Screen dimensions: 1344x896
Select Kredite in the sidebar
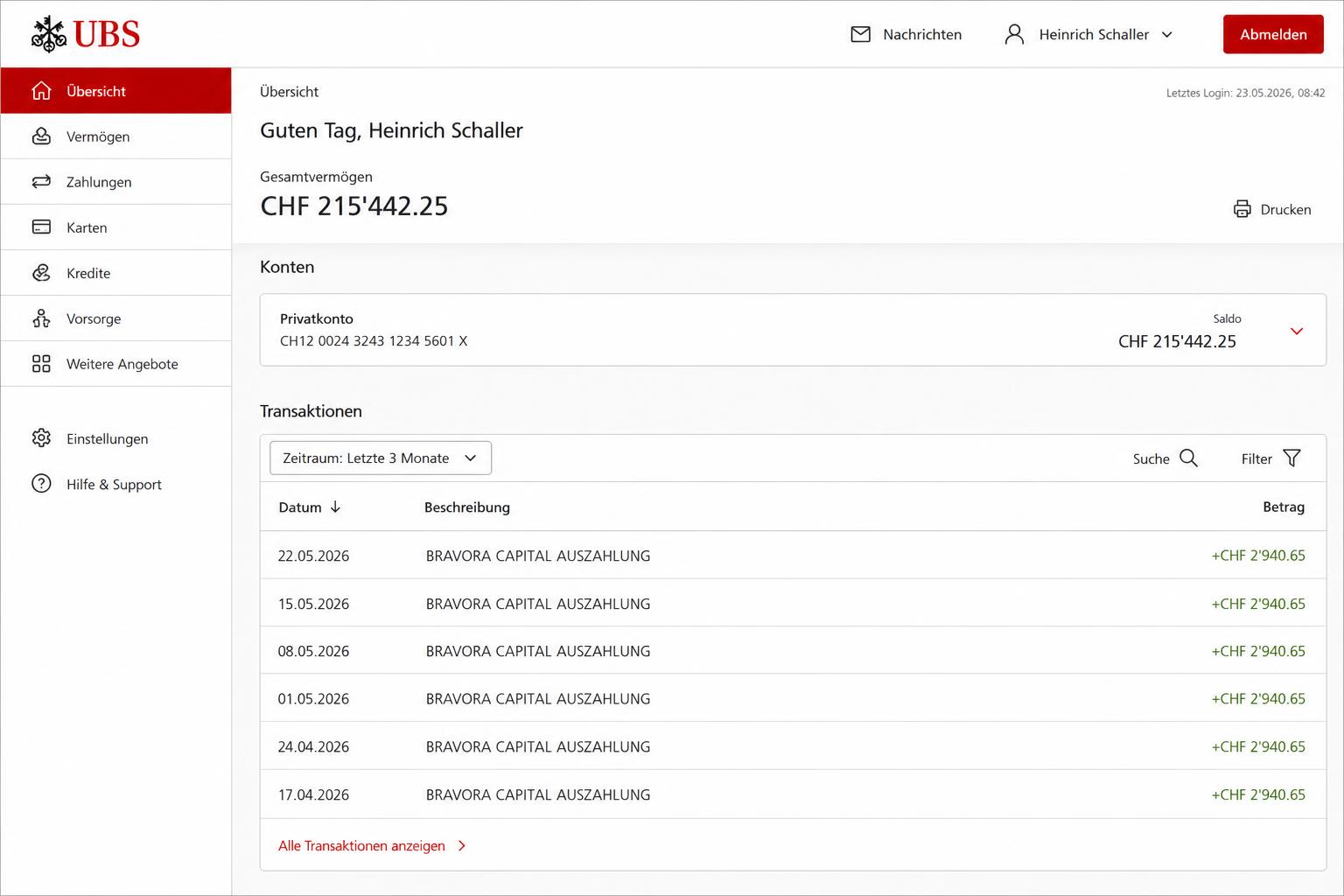pyautogui.click(x=115, y=273)
